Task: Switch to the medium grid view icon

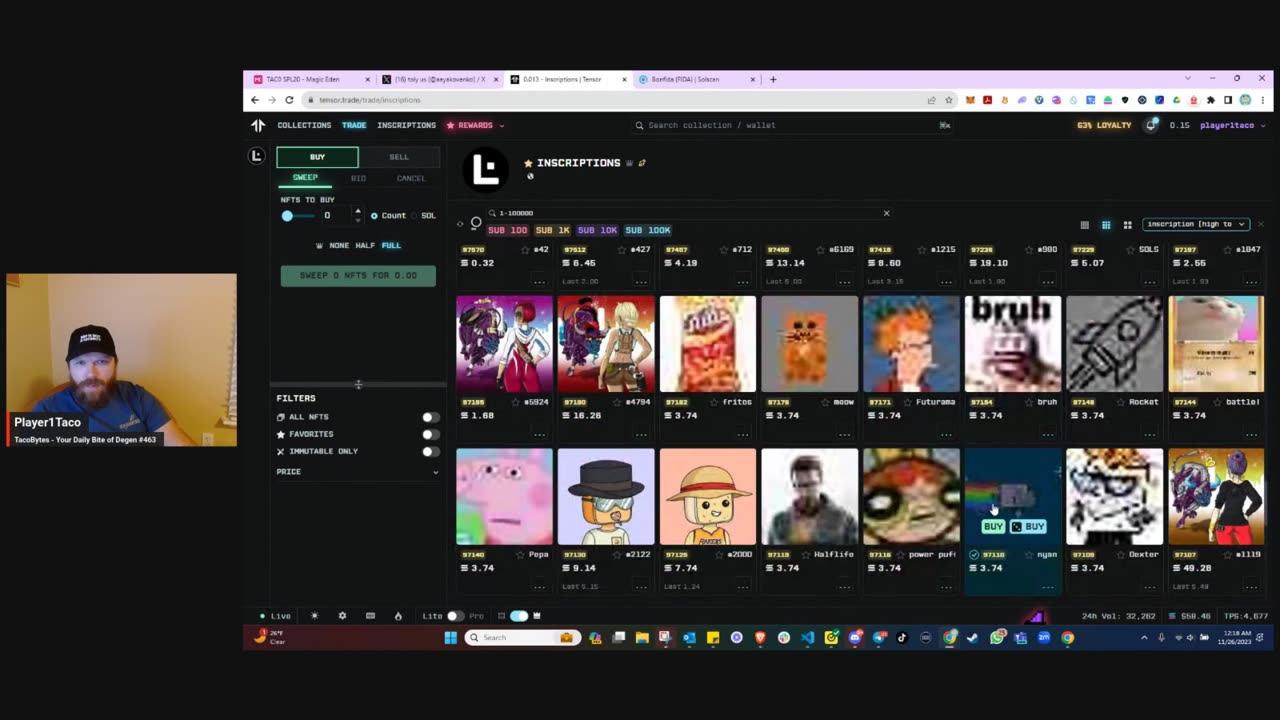Action: 1106,225
